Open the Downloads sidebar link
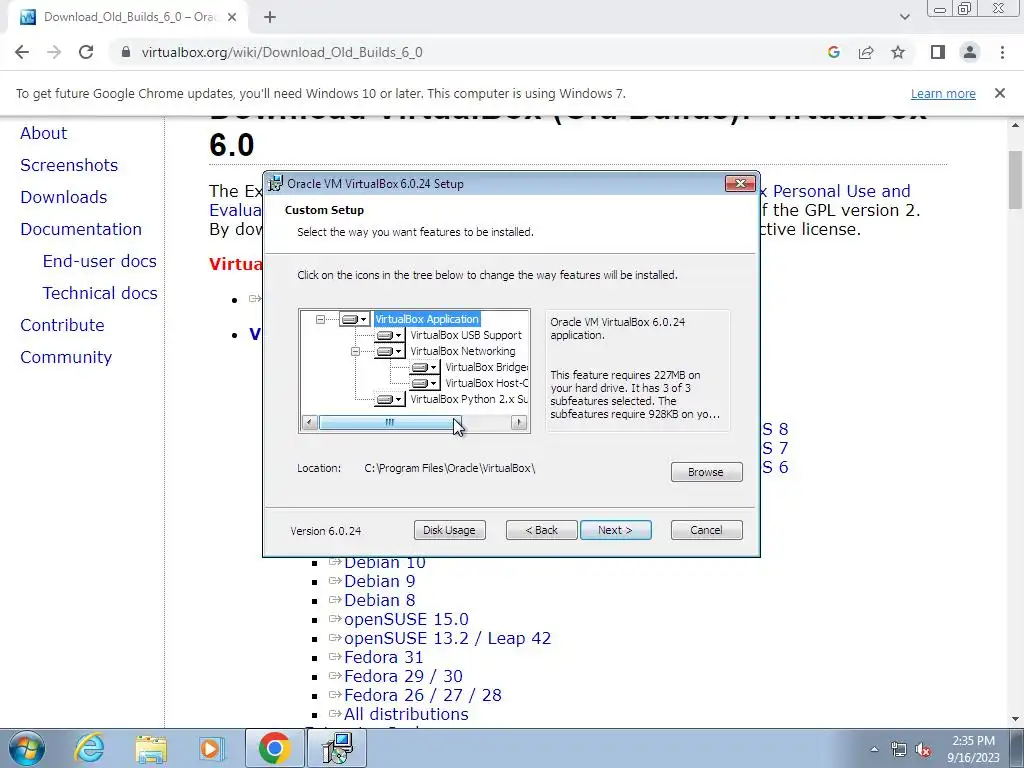The height and width of the screenshot is (768, 1024). coord(63,197)
